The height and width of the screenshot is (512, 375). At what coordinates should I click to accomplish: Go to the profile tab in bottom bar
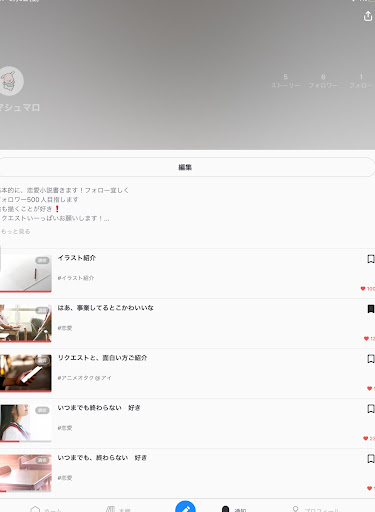[x=315, y=509]
